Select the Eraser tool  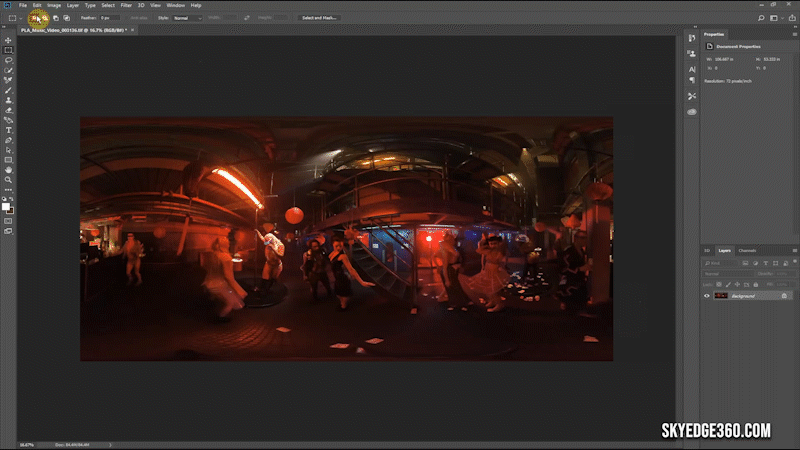[8, 110]
